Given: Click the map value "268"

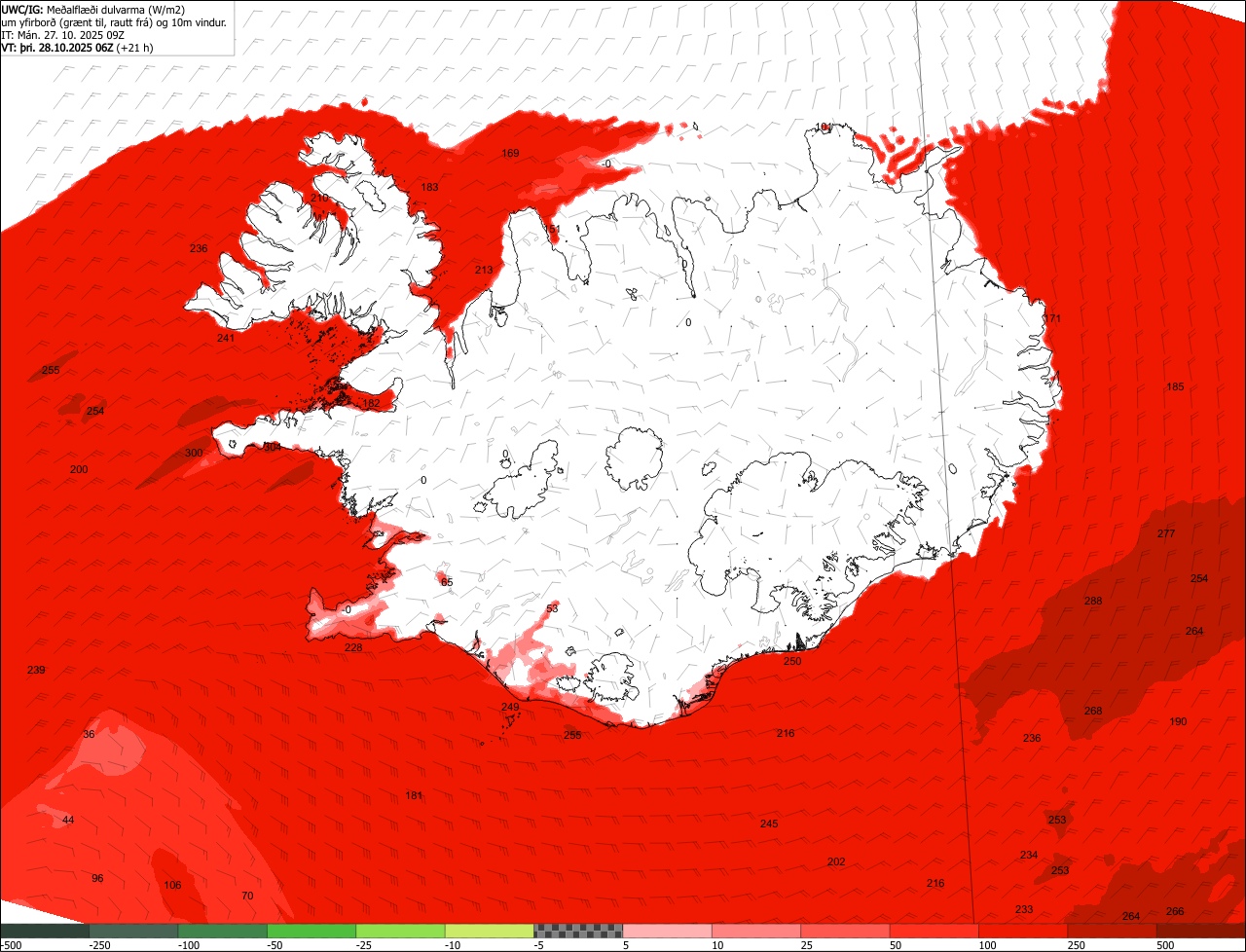Looking at the screenshot, I should pyautogui.click(x=1093, y=711).
